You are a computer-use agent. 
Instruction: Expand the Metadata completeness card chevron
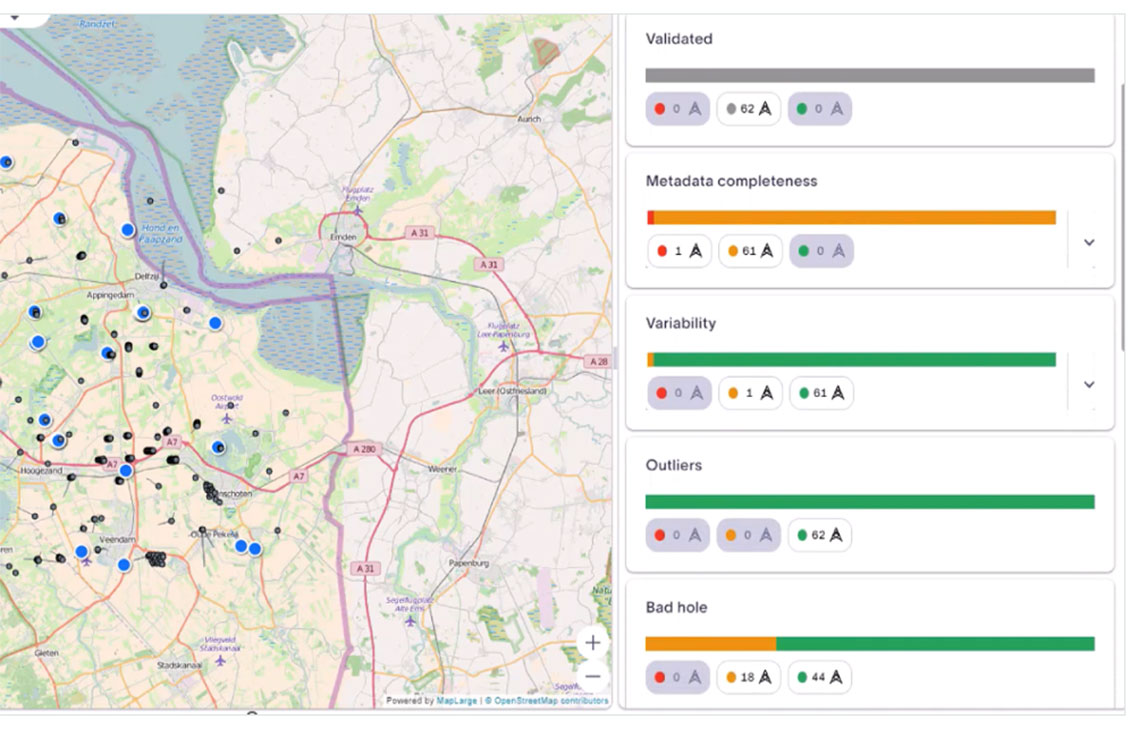click(x=1090, y=242)
